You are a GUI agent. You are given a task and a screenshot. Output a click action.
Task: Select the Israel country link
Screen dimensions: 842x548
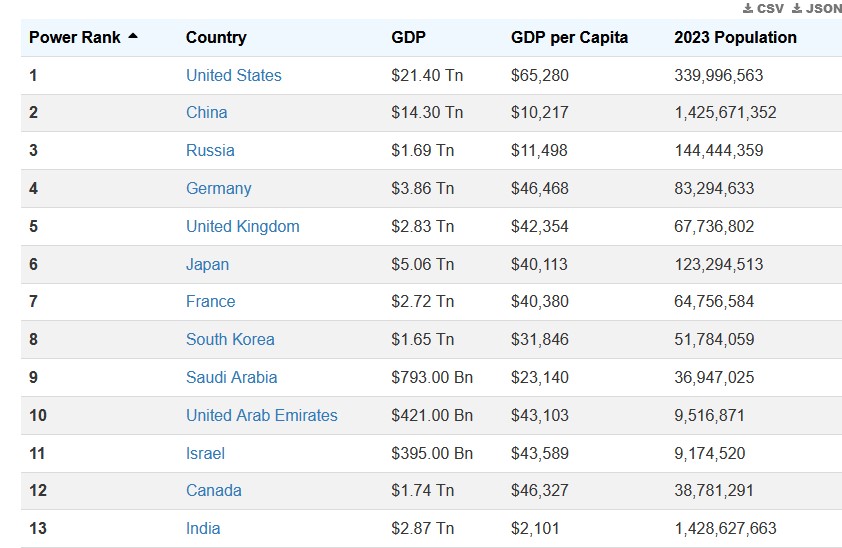click(x=205, y=453)
